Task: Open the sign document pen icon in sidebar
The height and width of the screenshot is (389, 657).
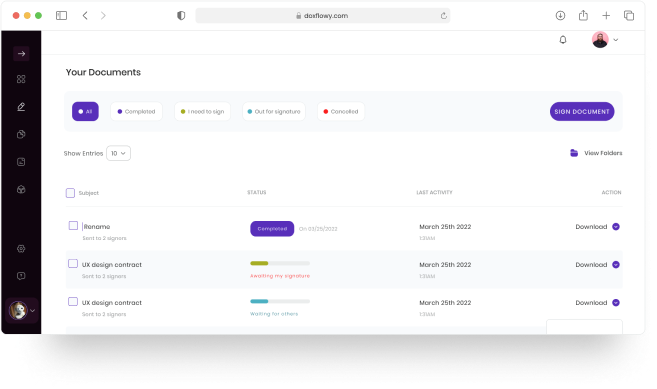Action: tap(21, 107)
